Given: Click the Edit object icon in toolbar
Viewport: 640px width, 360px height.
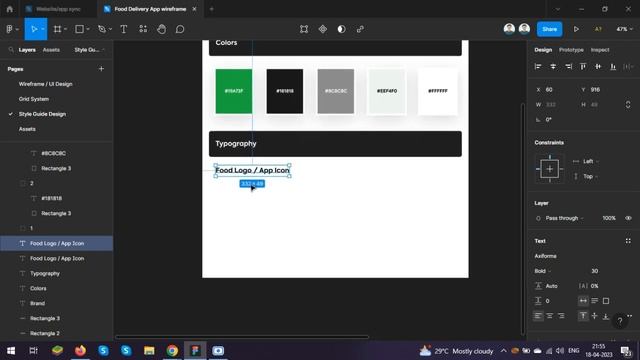Looking at the screenshot, I should click(x=304, y=29).
